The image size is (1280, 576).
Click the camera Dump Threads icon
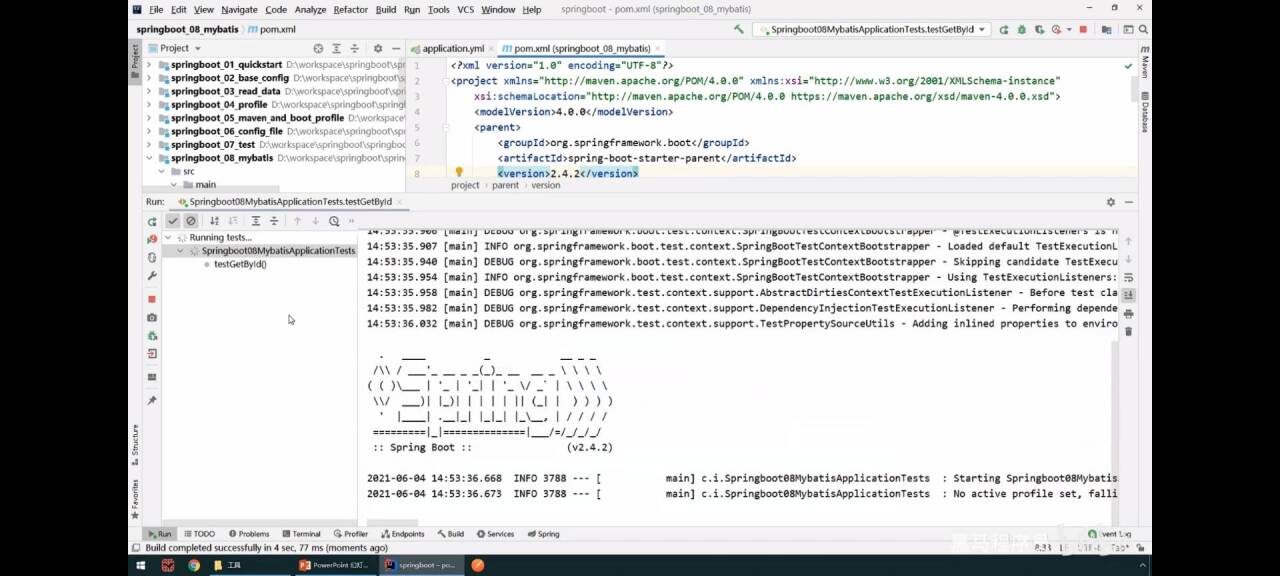[152, 318]
